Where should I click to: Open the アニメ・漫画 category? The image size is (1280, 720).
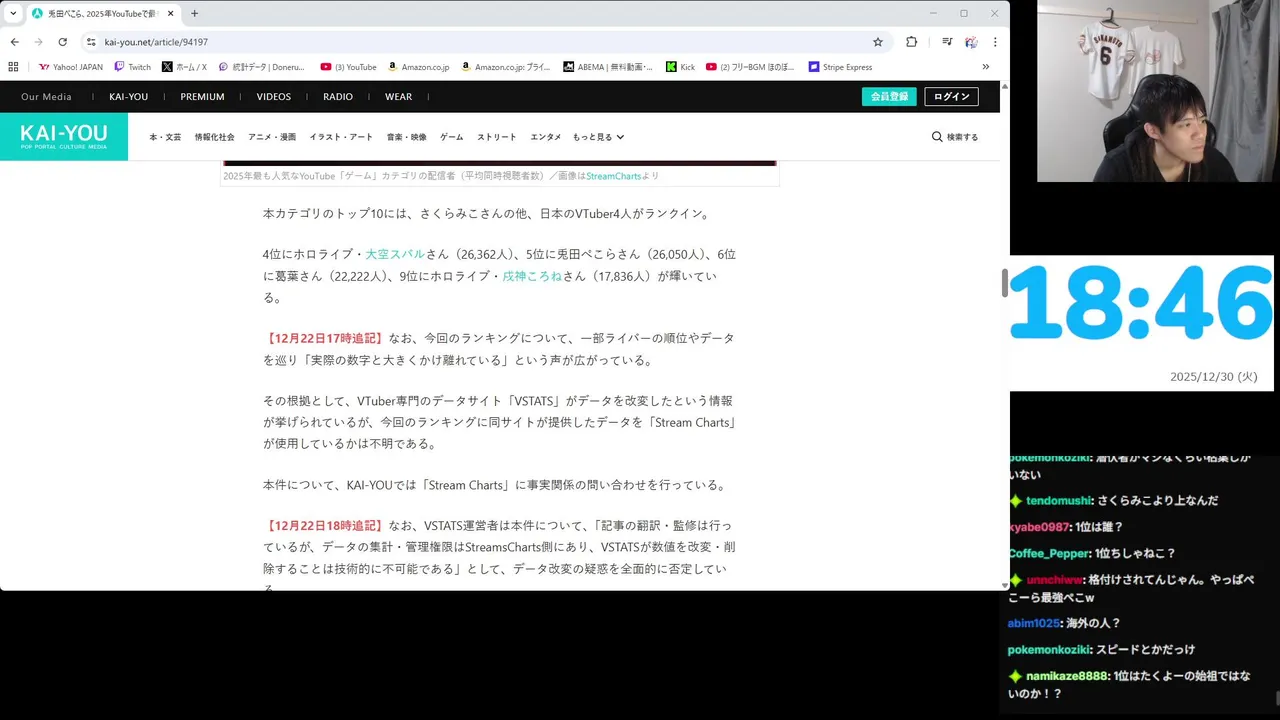(272, 137)
